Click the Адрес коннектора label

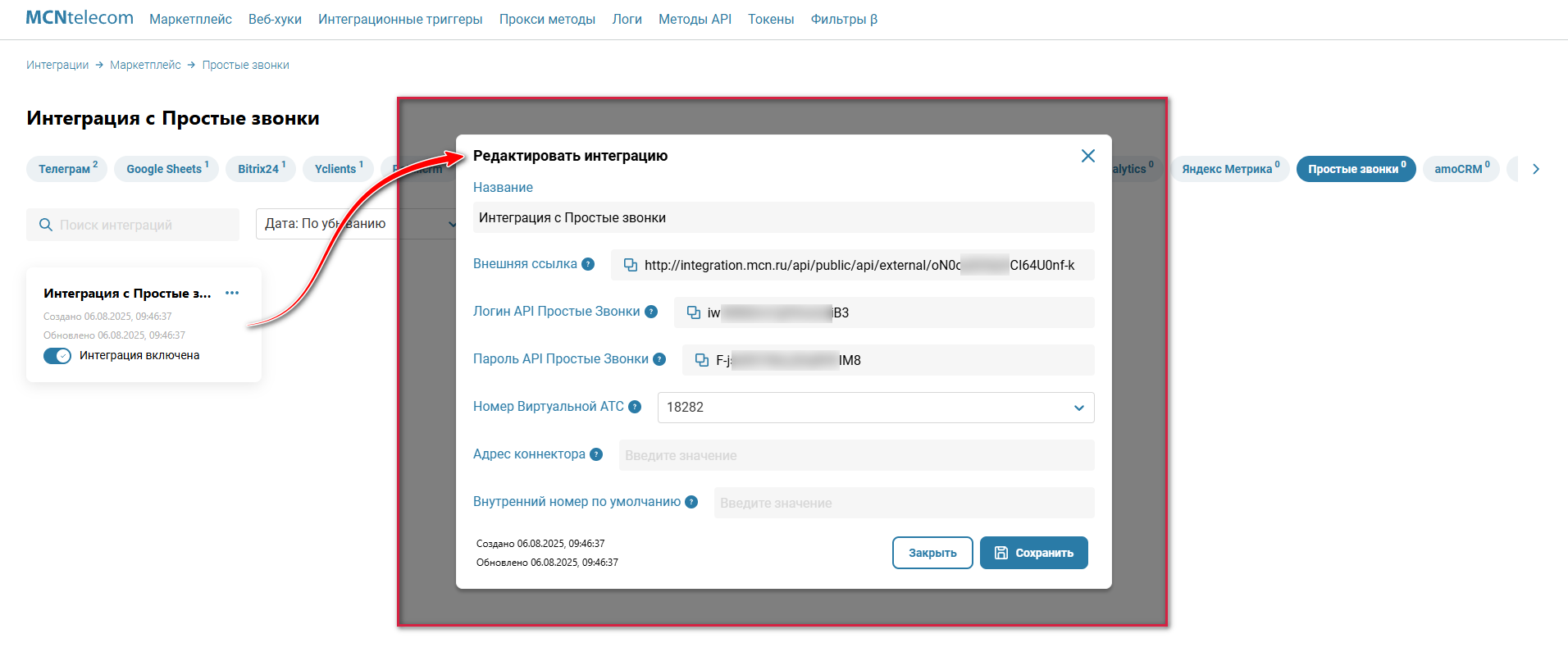(x=529, y=454)
